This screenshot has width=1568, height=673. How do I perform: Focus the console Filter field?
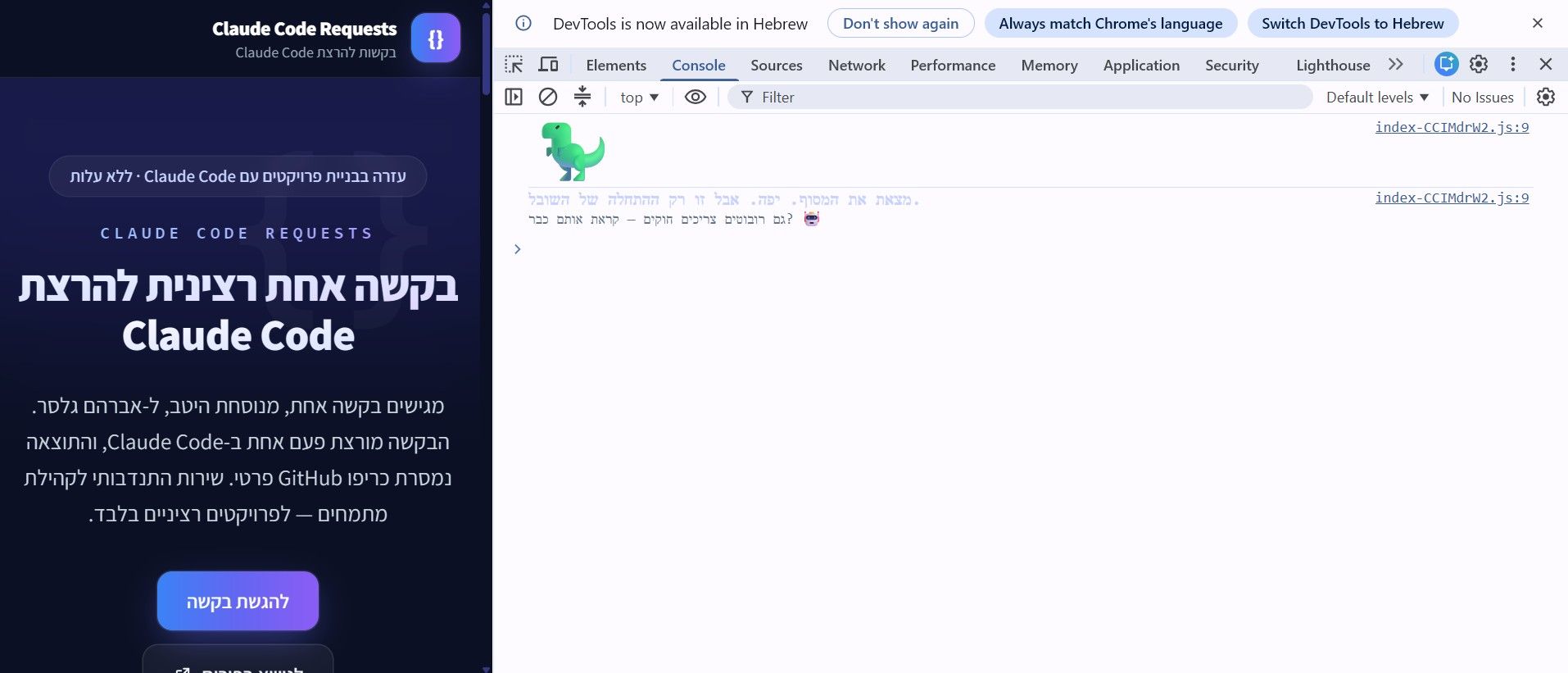click(x=1021, y=97)
